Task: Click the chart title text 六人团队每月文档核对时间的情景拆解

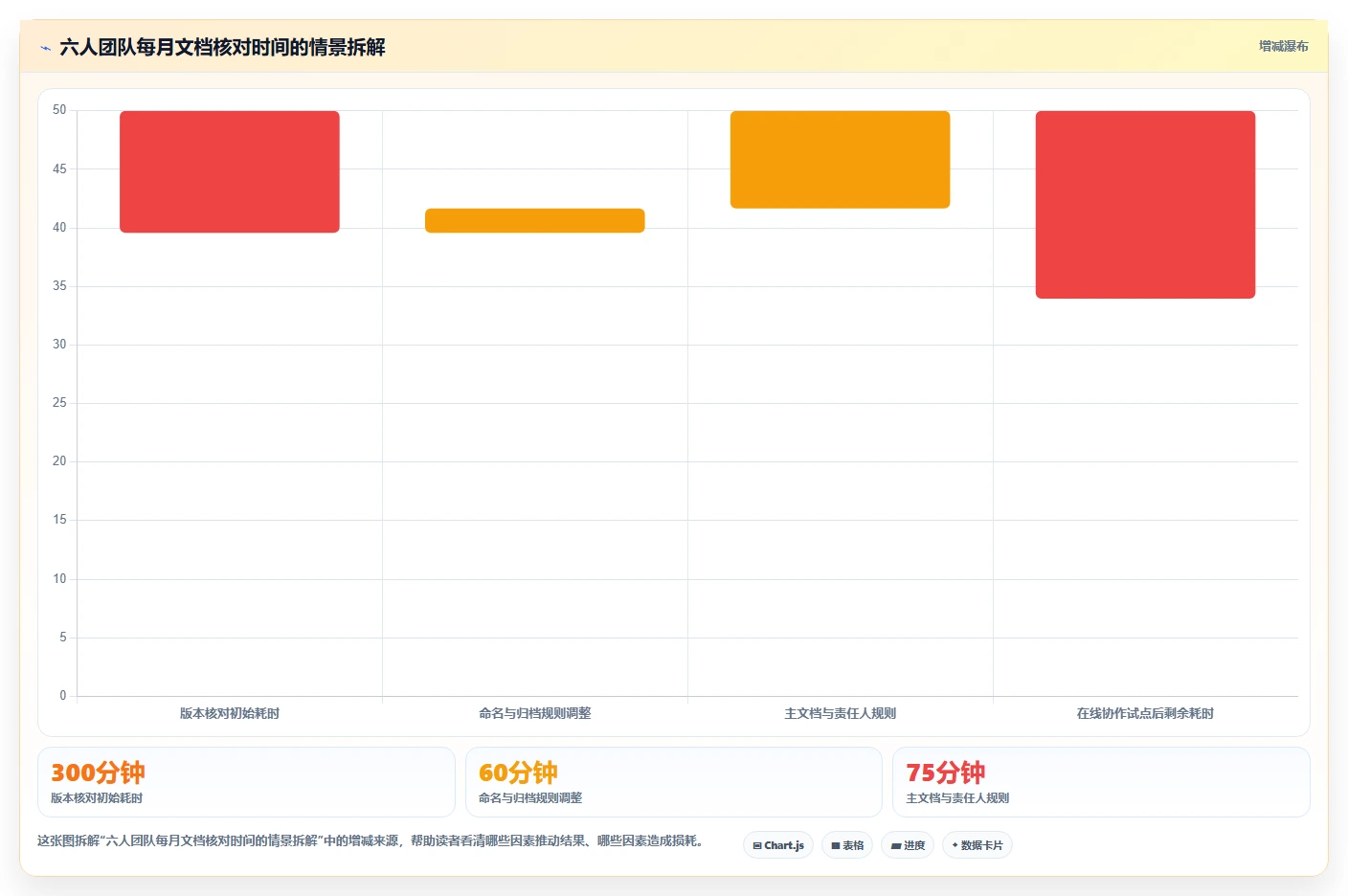Action: pos(222,47)
